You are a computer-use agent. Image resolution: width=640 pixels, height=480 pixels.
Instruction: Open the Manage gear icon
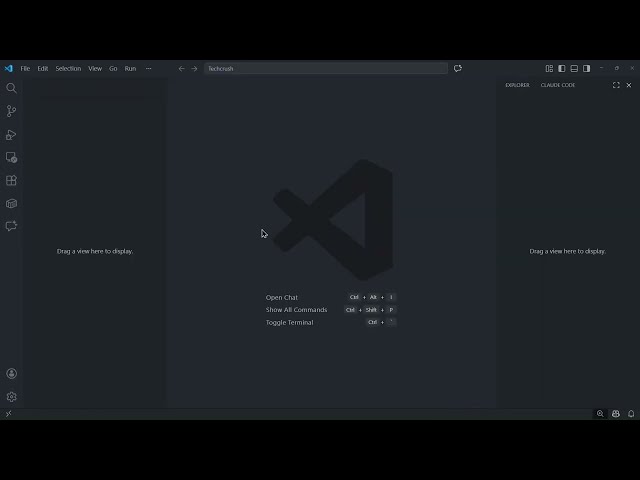coord(11,396)
